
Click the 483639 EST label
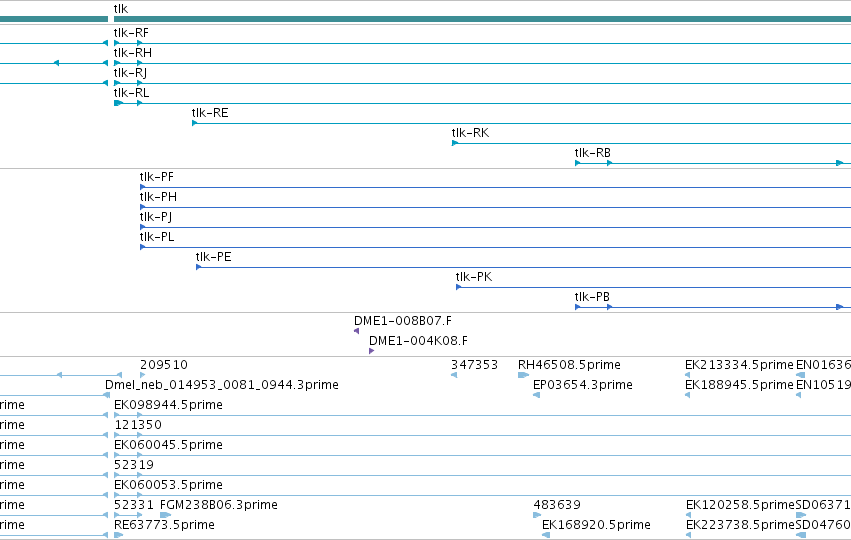tap(557, 506)
